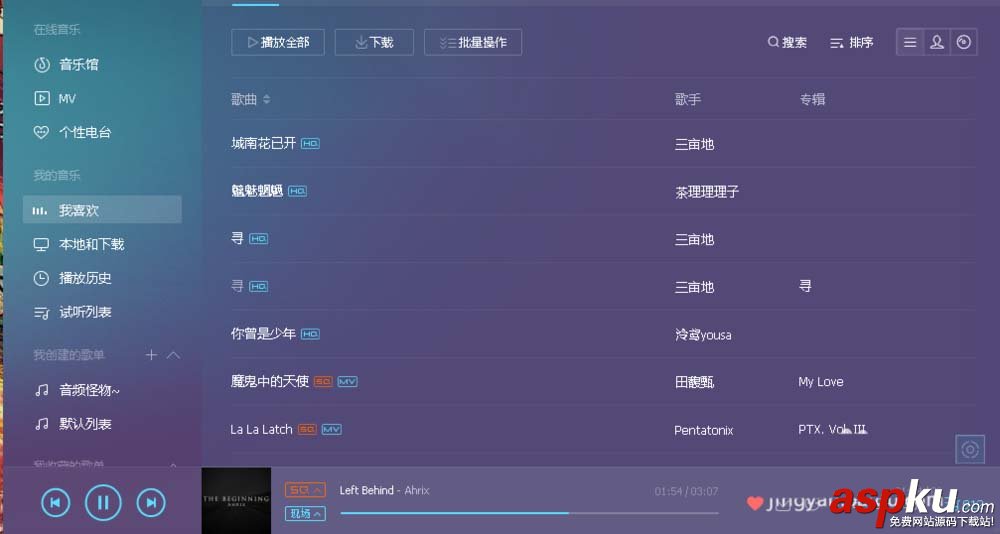Skip to next track in player
This screenshot has width=1000, height=534.
tap(151, 503)
